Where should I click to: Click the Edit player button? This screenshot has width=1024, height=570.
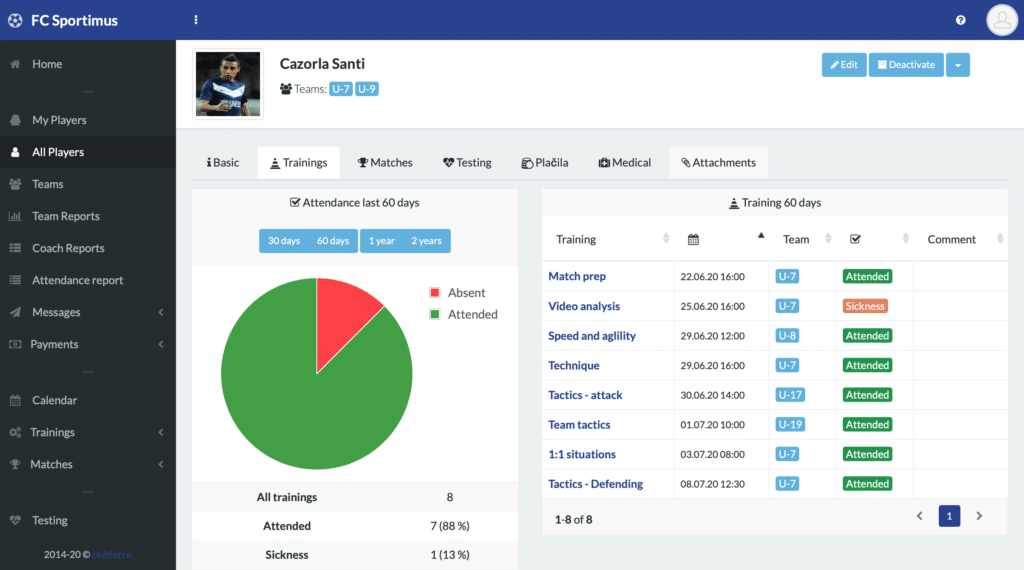pos(844,65)
